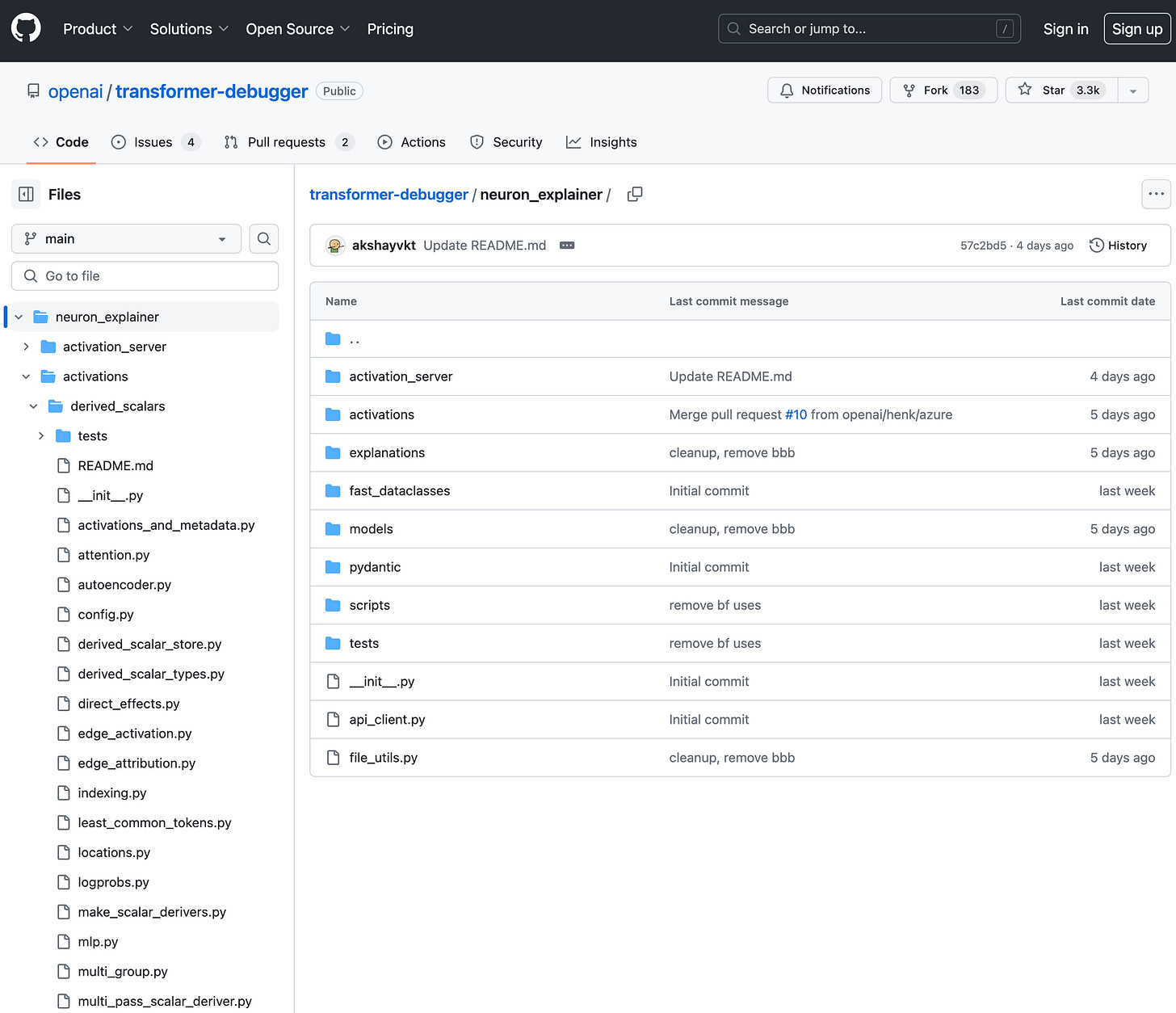Viewport: 1176px width, 1013px height.
Task: Open __init__.py in the file list
Action: click(x=381, y=681)
